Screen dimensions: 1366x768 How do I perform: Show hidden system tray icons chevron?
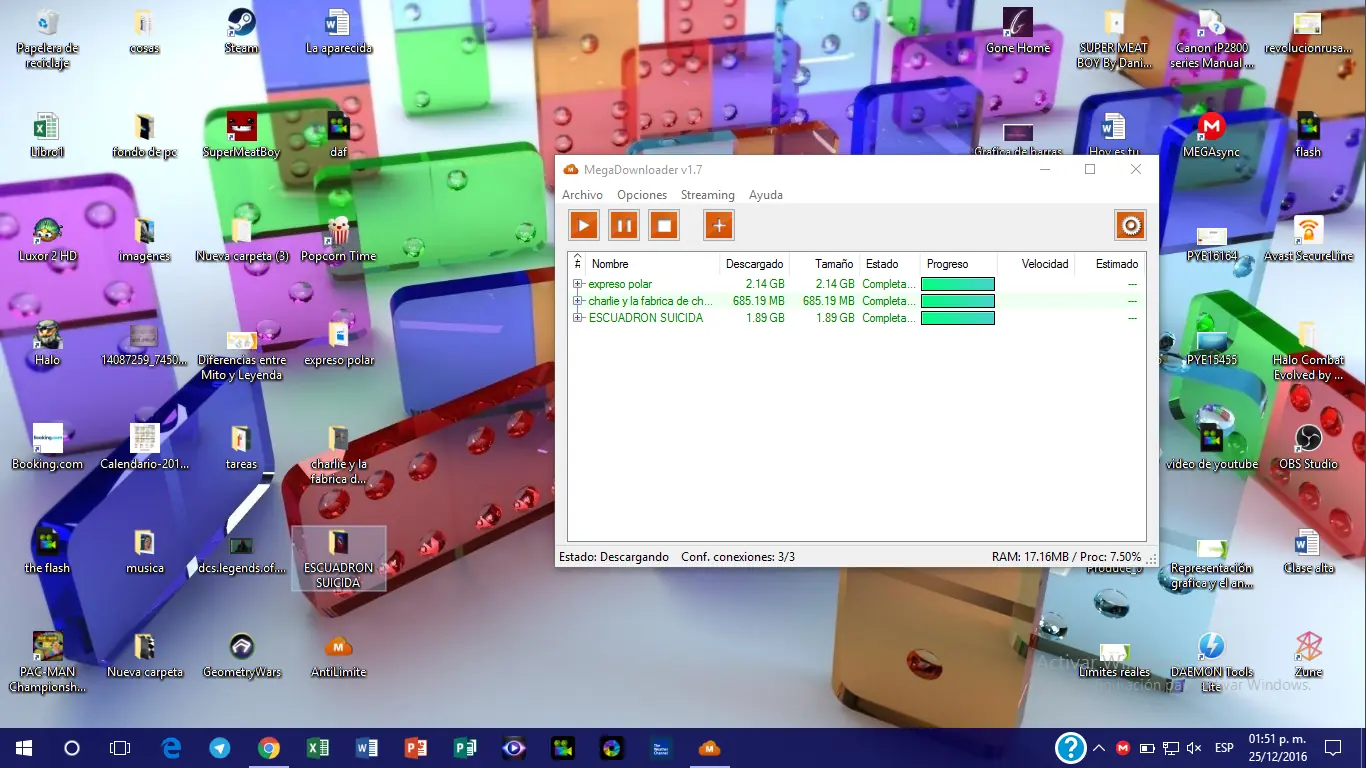[x=1099, y=748]
